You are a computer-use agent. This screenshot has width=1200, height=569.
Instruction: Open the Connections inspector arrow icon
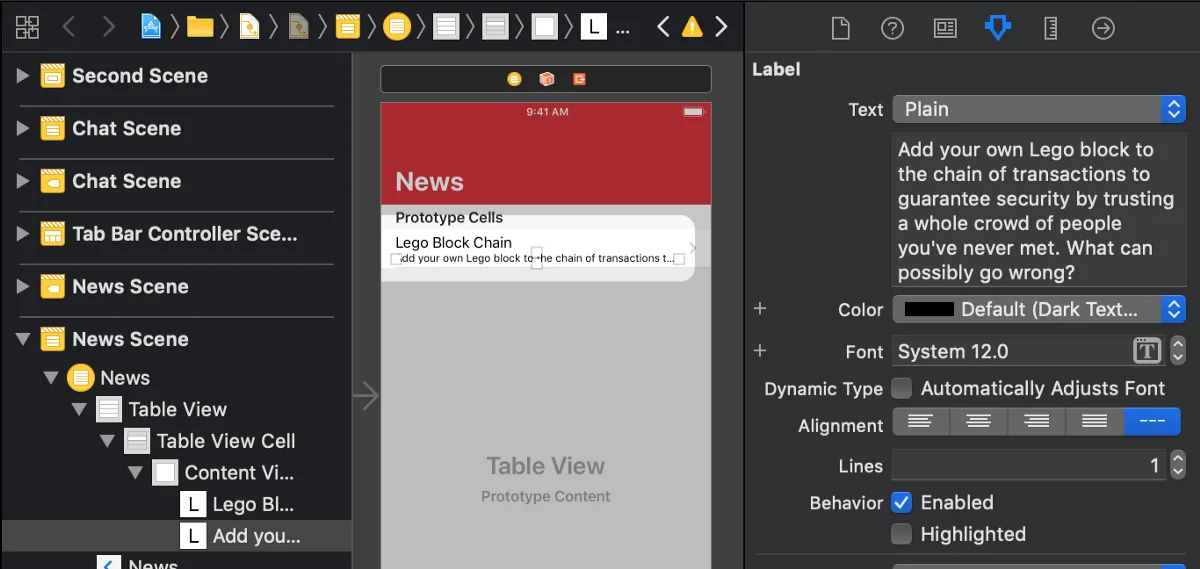point(1103,28)
